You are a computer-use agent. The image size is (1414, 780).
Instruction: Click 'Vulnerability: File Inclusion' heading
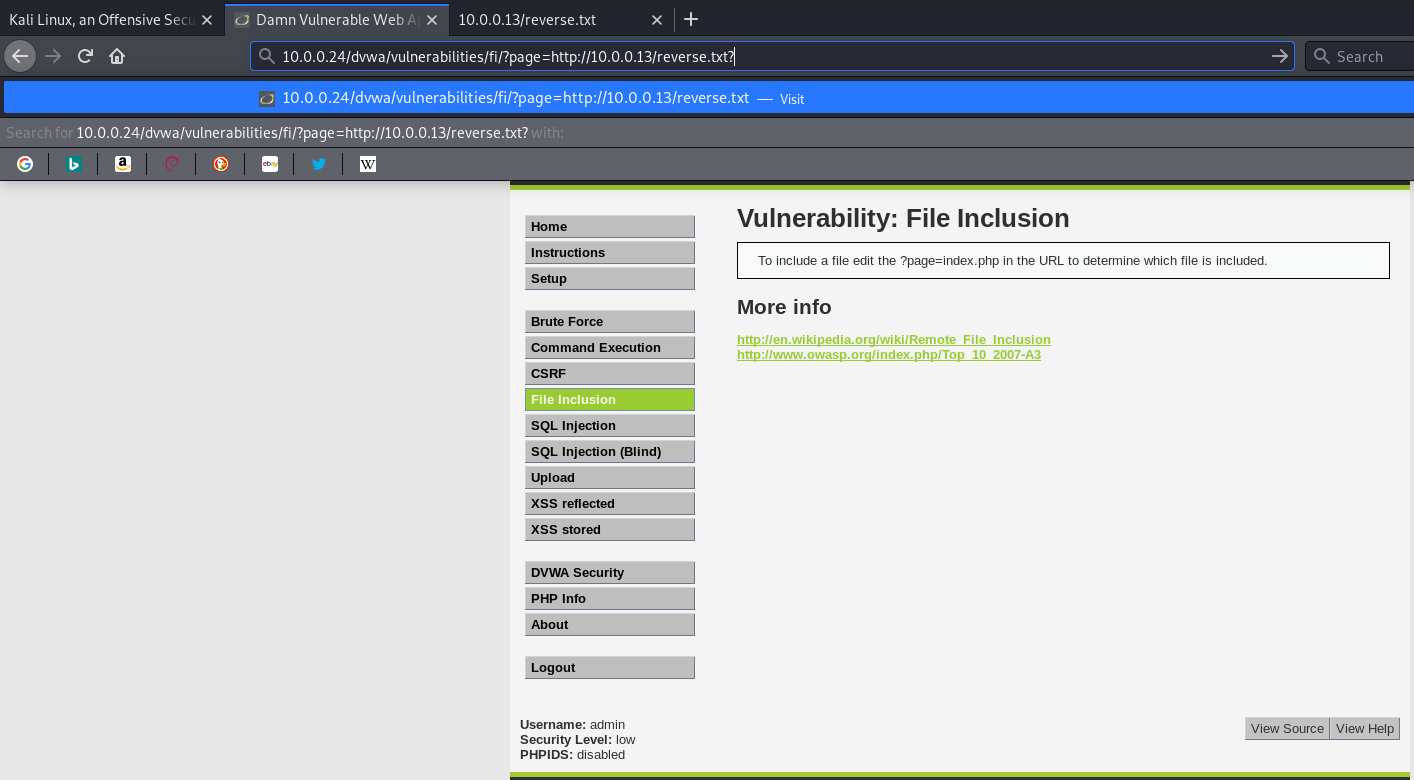click(903, 219)
